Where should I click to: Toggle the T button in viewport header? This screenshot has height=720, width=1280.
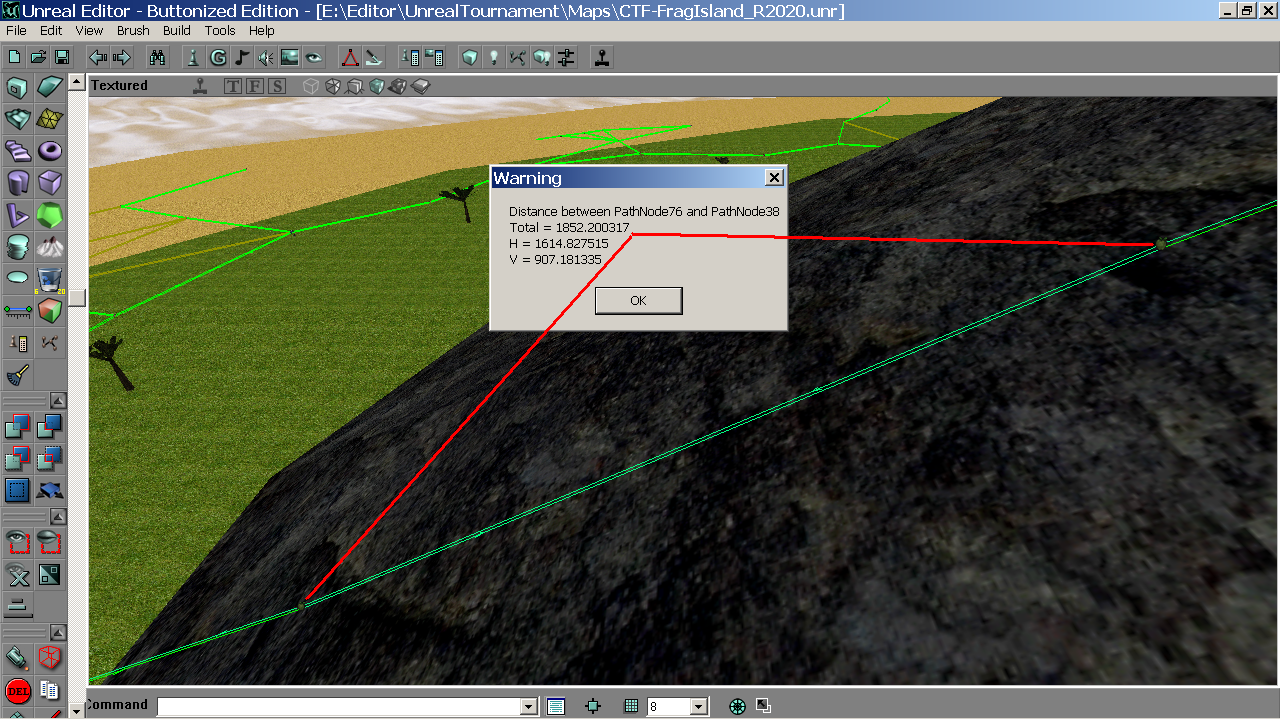pyautogui.click(x=233, y=86)
